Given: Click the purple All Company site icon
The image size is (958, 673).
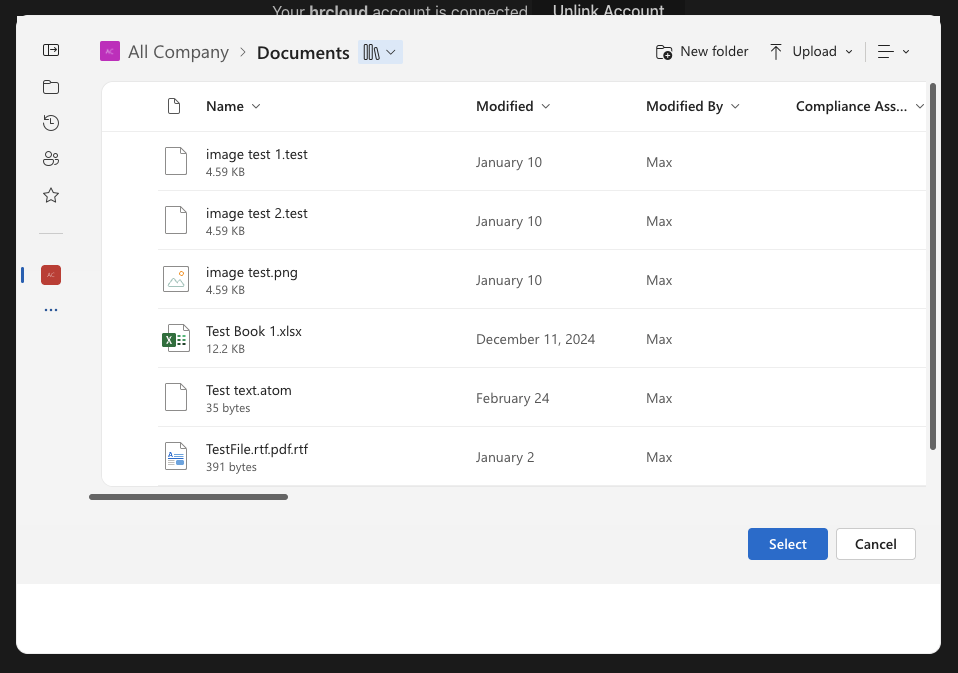Looking at the screenshot, I should [110, 51].
